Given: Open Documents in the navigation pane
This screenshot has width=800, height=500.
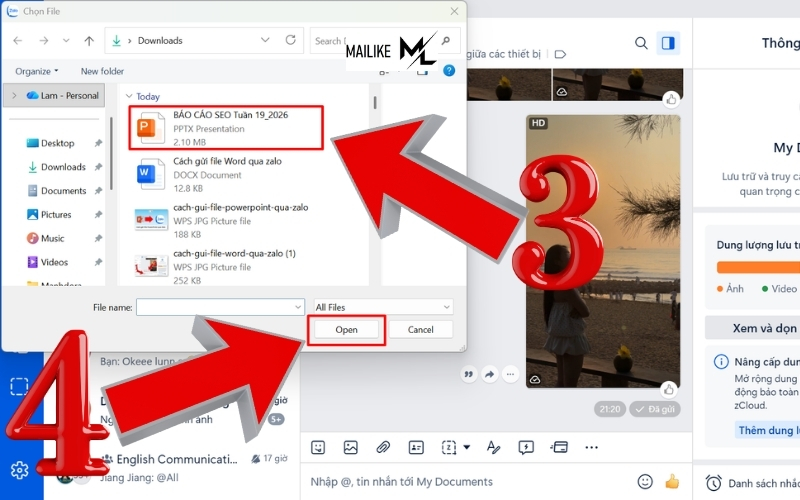Looking at the screenshot, I should tap(56, 191).
